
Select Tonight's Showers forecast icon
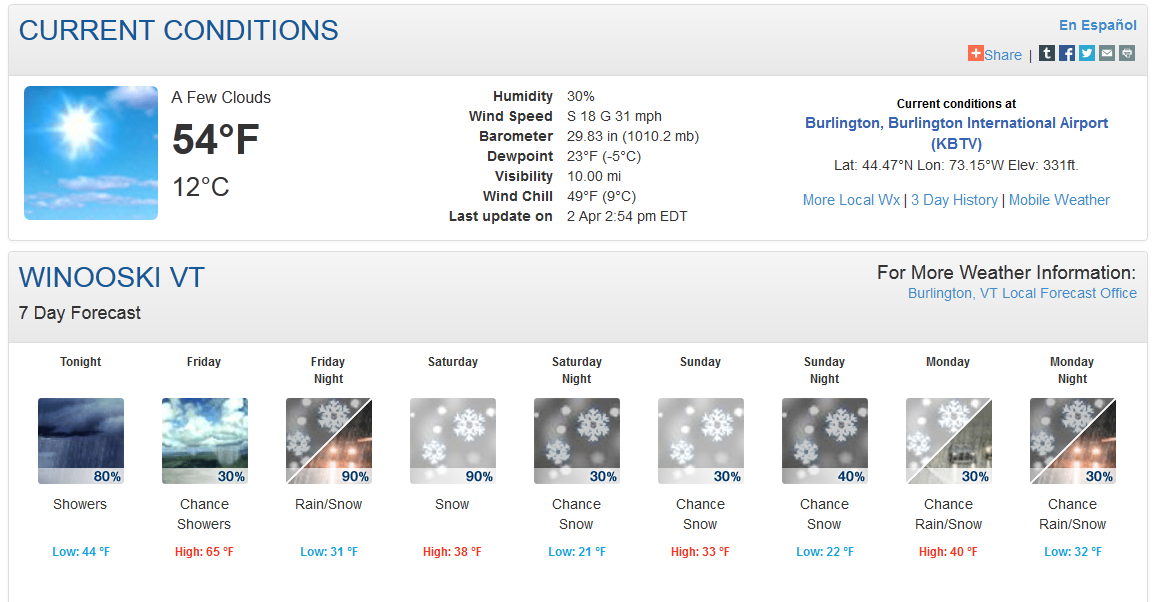coord(81,441)
